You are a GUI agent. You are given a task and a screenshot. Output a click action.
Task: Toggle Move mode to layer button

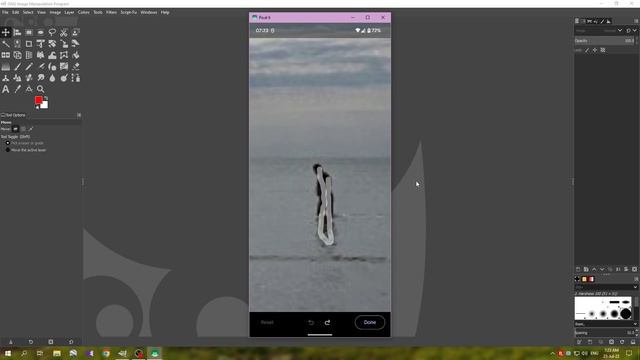point(16,129)
